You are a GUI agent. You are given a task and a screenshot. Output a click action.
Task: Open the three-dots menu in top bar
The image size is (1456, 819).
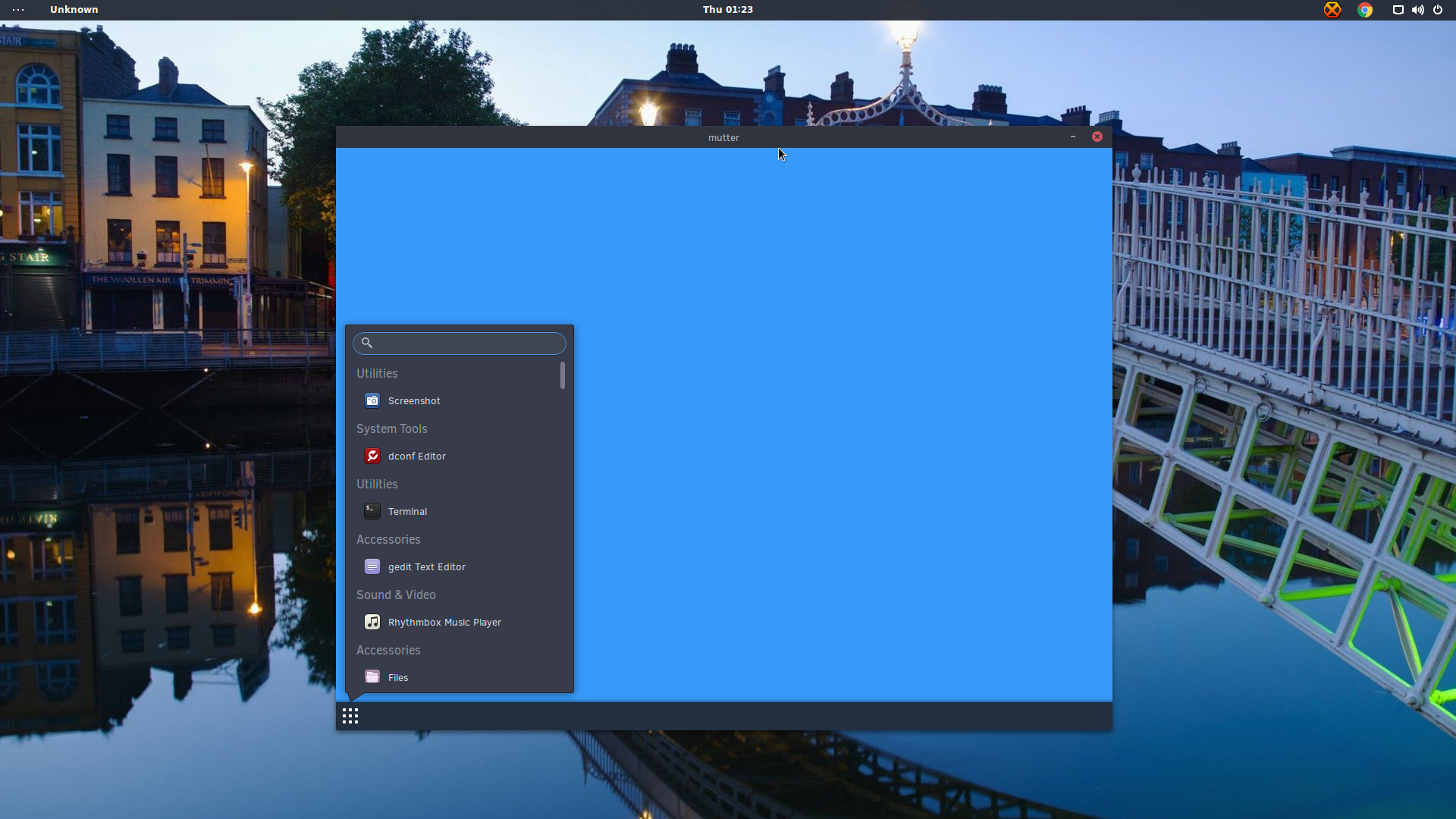[x=18, y=10]
